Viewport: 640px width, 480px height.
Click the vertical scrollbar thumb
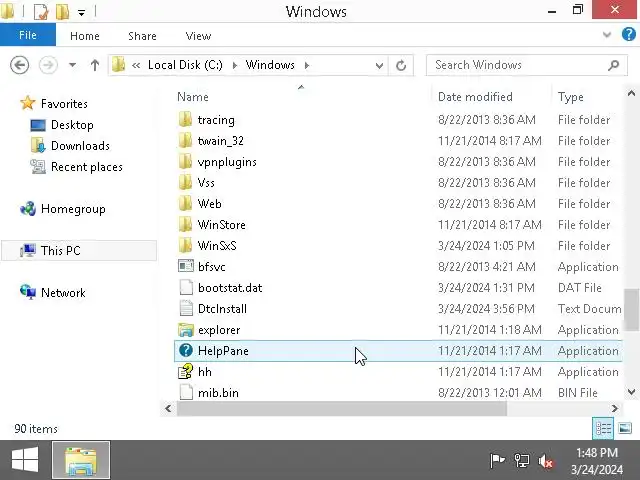632,310
